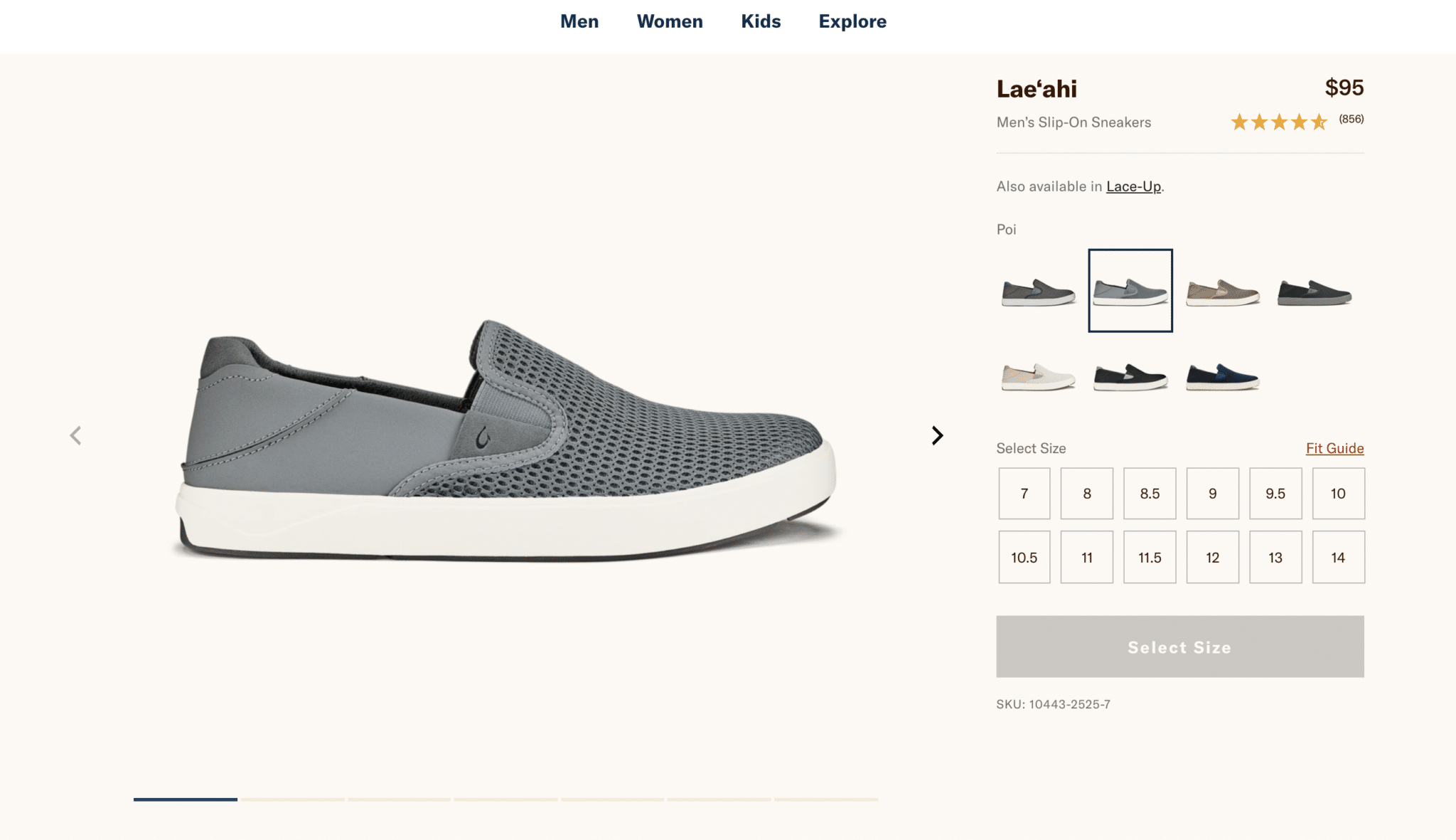
Task: Open the Explore menu
Action: (x=852, y=21)
